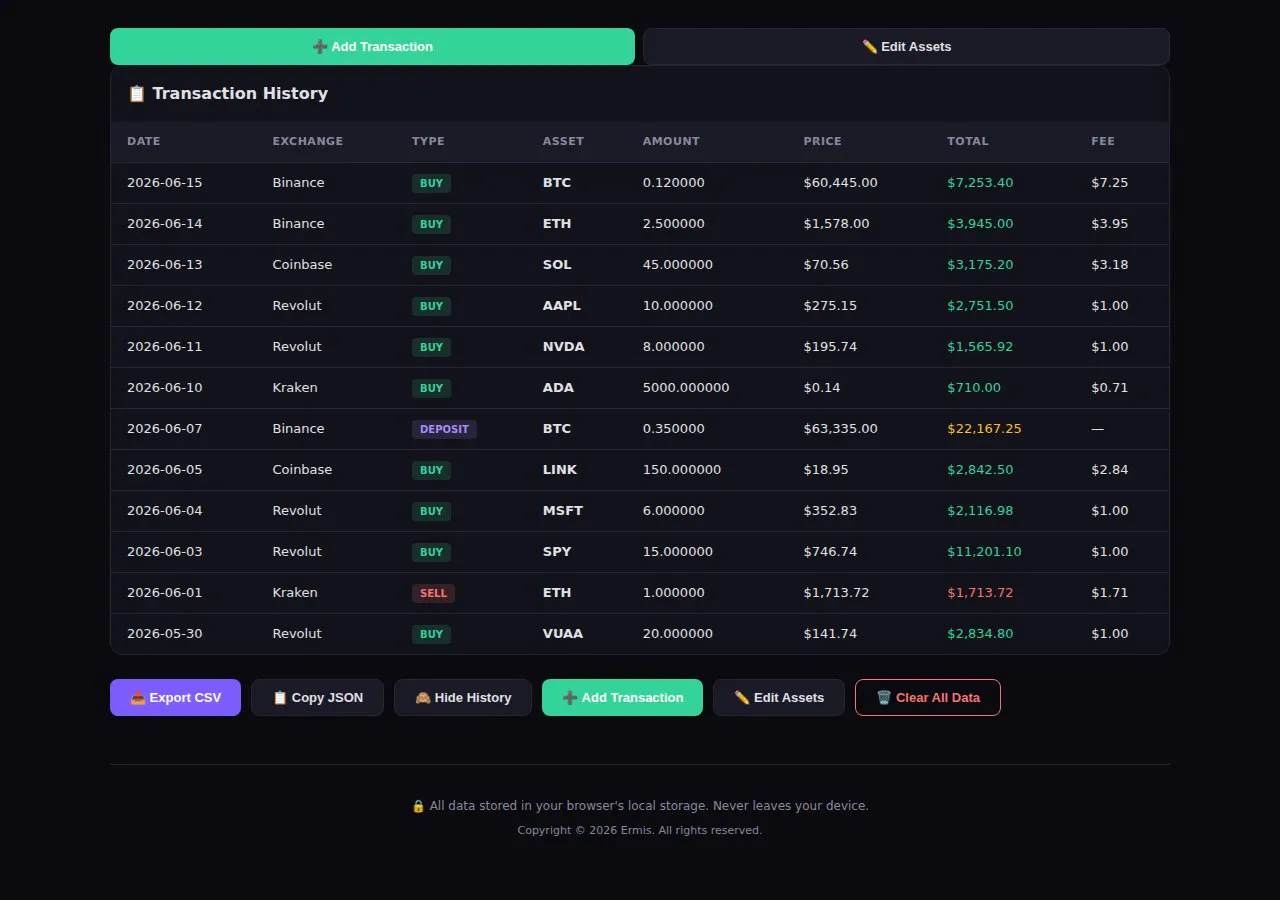Viewport: 1280px width, 900px height.
Task: Click the SPY asset cell
Action: tap(557, 552)
